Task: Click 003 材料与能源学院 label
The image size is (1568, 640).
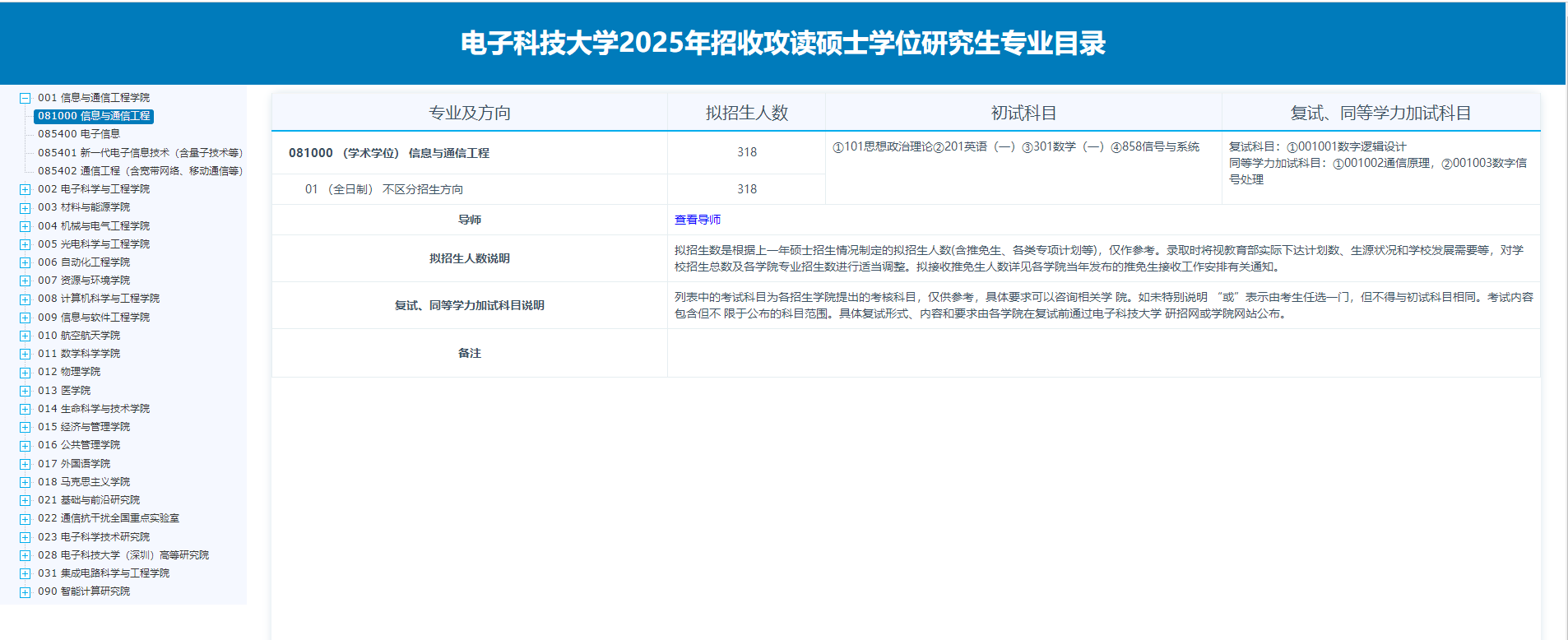Action: pos(84,207)
